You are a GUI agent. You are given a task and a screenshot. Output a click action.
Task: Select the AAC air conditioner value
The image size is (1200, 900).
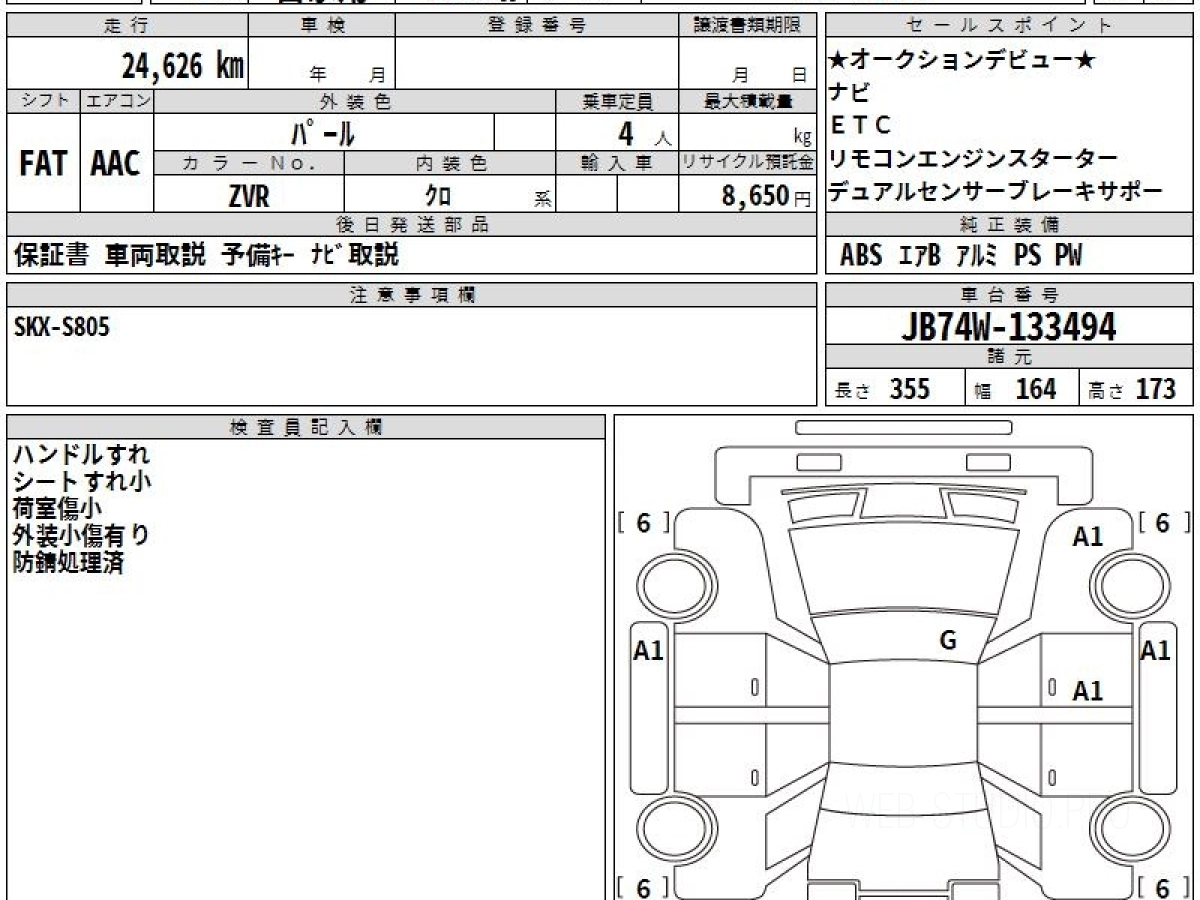(116, 164)
